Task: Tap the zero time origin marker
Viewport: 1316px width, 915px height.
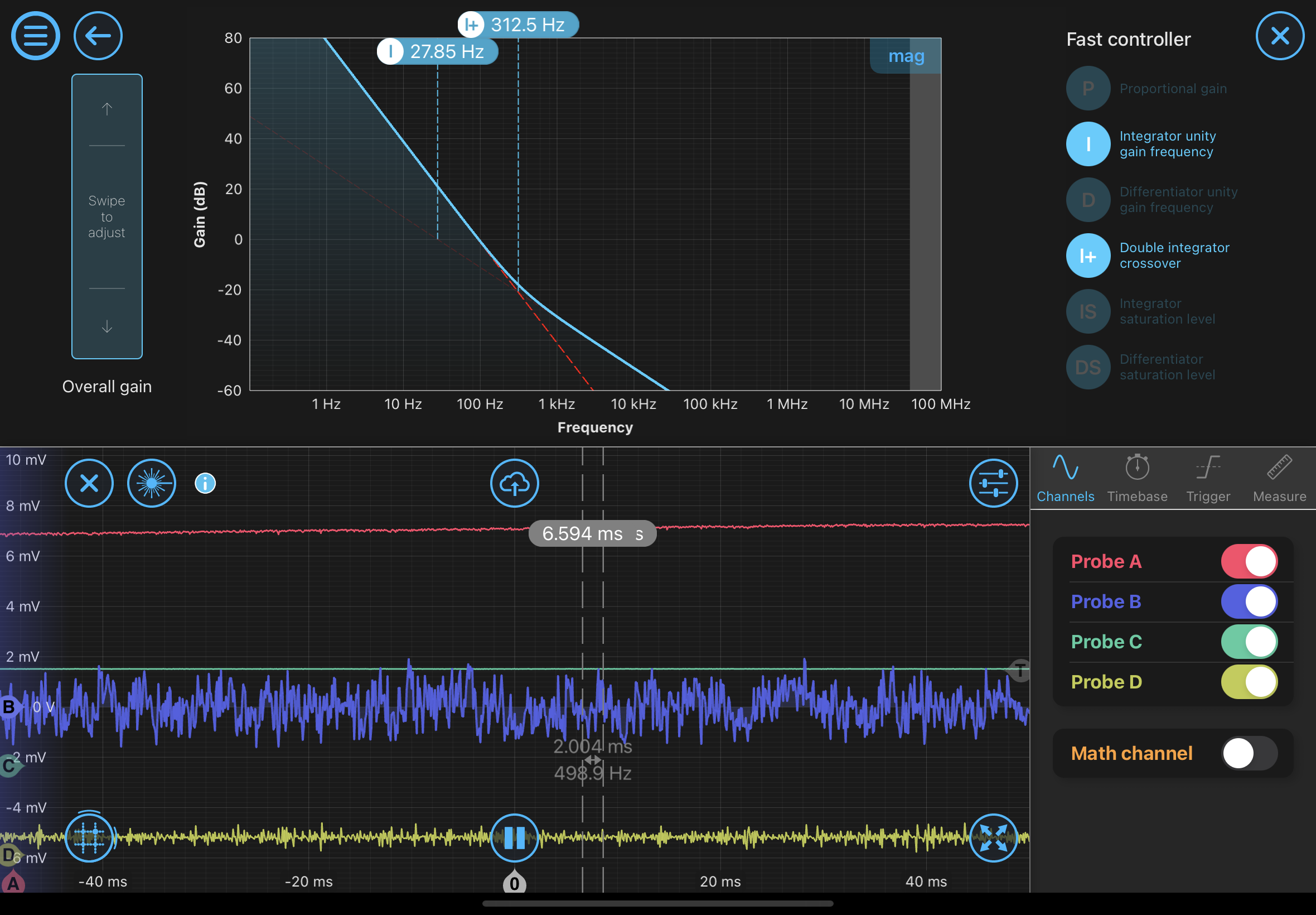Action: click(x=515, y=883)
